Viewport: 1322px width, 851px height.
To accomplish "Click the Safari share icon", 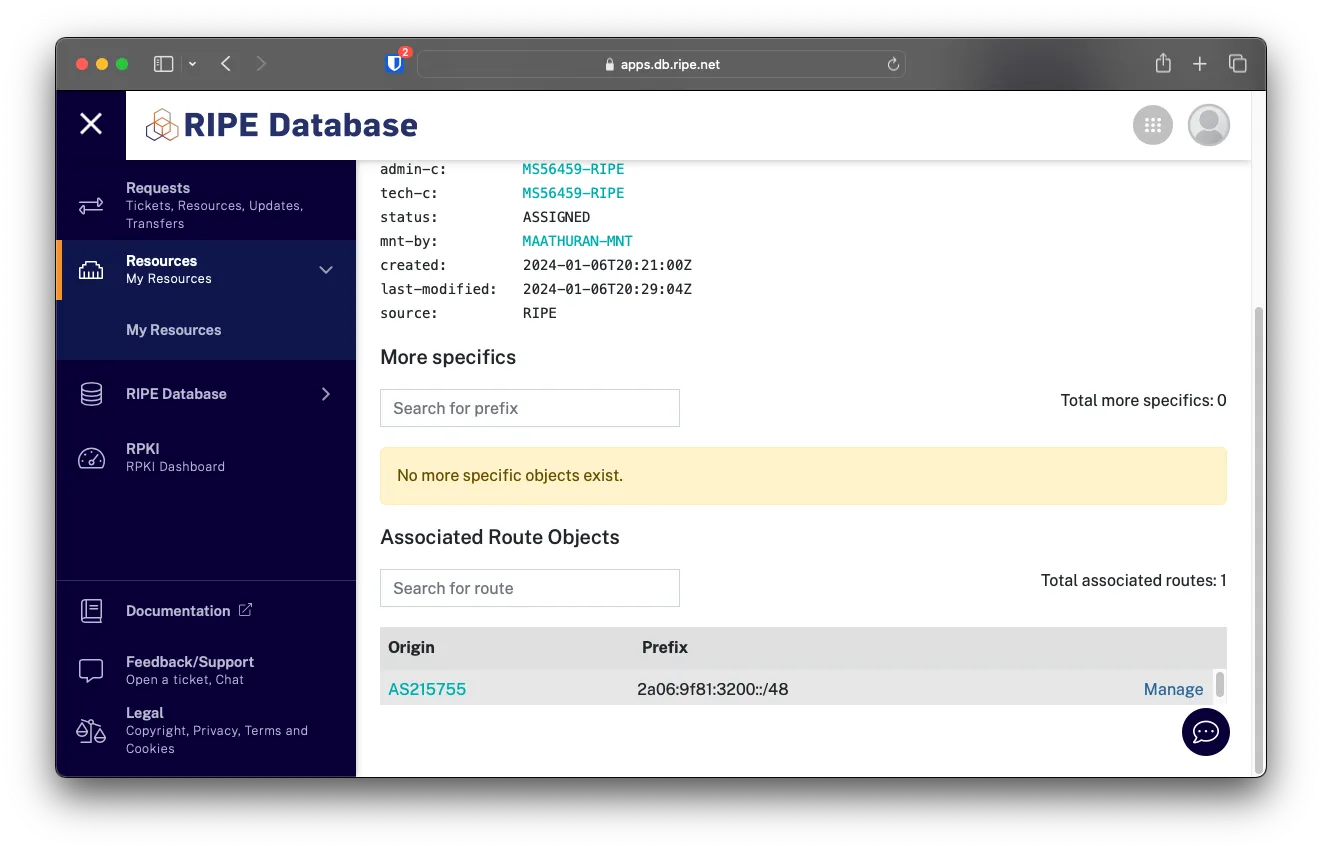I will tap(1162, 64).
